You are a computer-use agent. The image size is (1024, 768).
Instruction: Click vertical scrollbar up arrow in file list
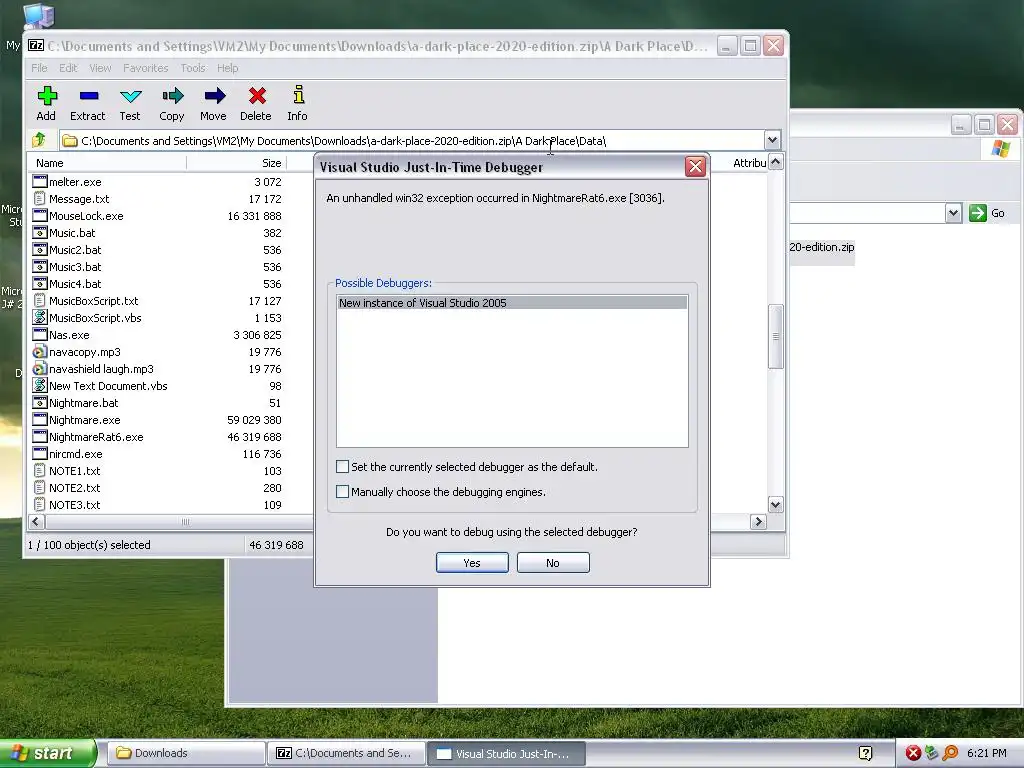775,162
